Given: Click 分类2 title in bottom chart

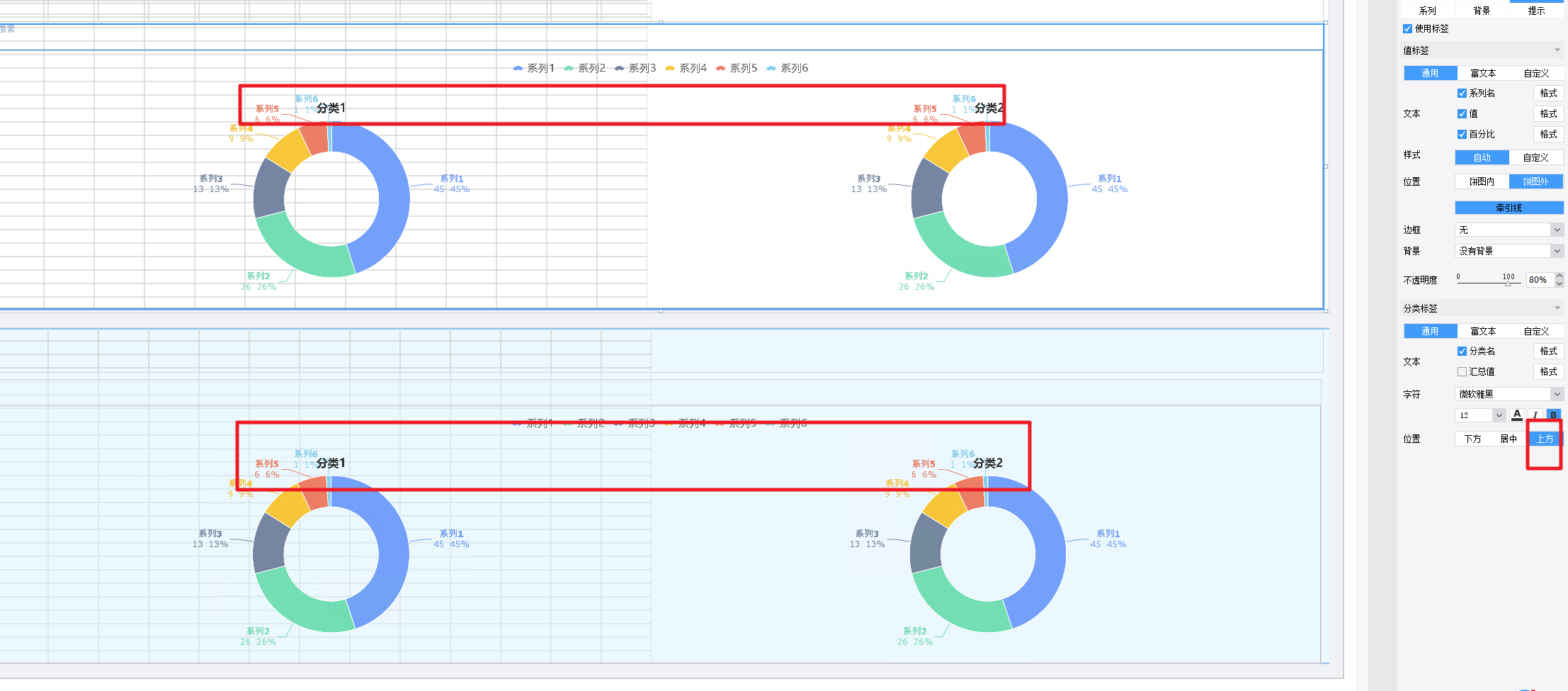Looking at the screenshot, I should (x=988, y=464).
